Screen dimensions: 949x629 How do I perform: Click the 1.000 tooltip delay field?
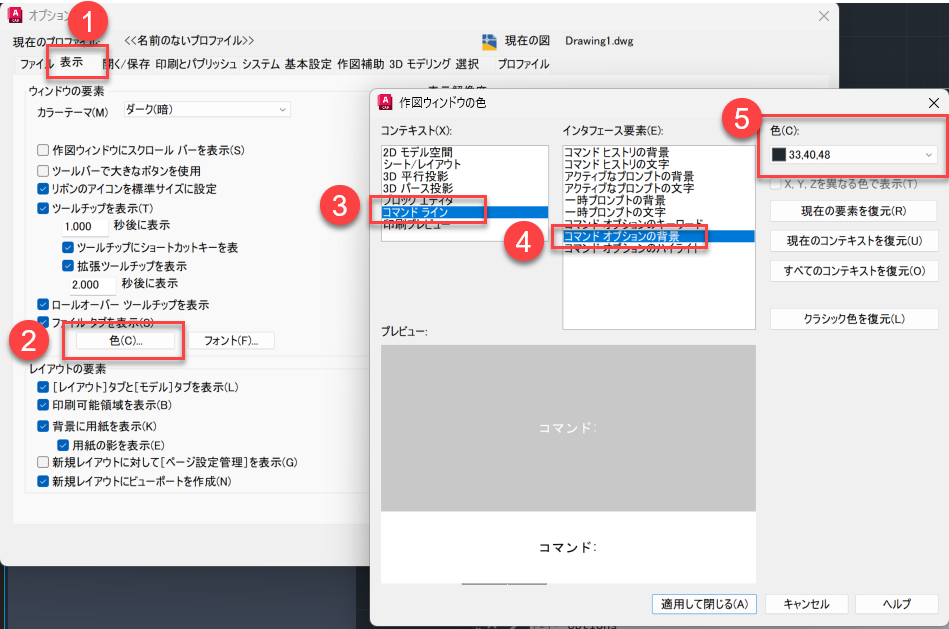coord(85,227)
